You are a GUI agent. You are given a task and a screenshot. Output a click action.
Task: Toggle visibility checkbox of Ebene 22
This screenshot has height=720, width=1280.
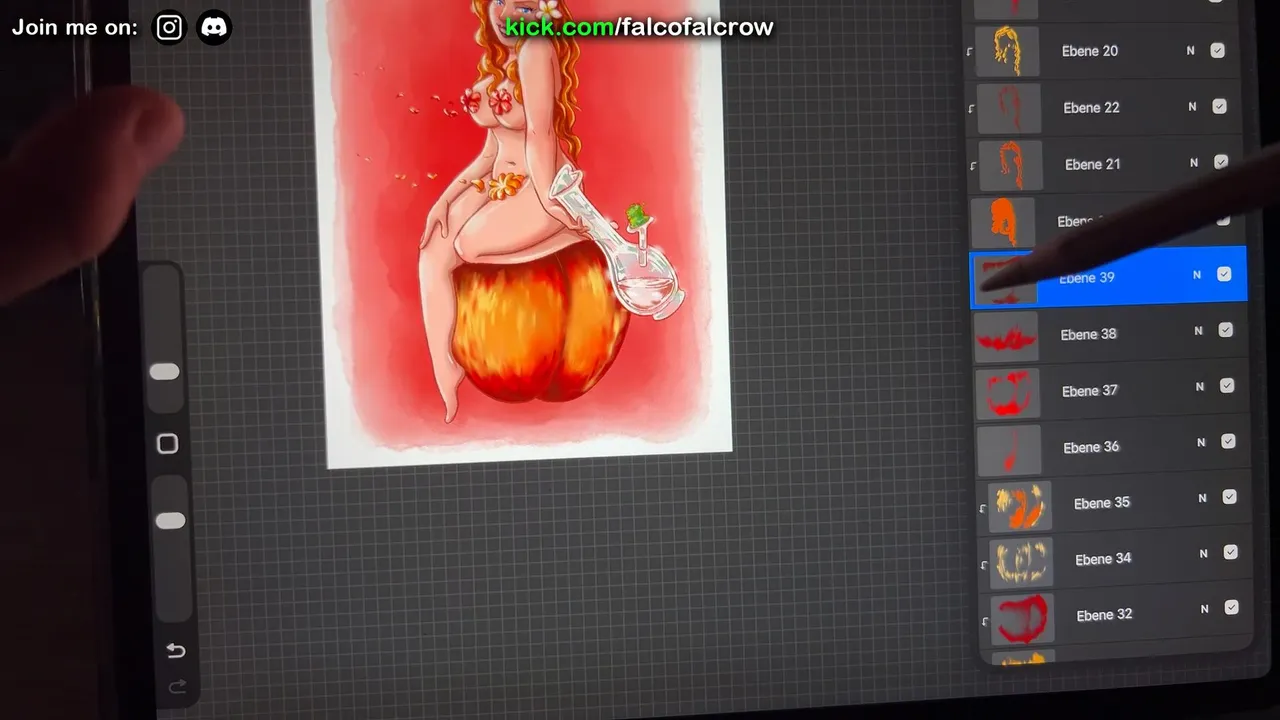click(x=1219, y=106)
